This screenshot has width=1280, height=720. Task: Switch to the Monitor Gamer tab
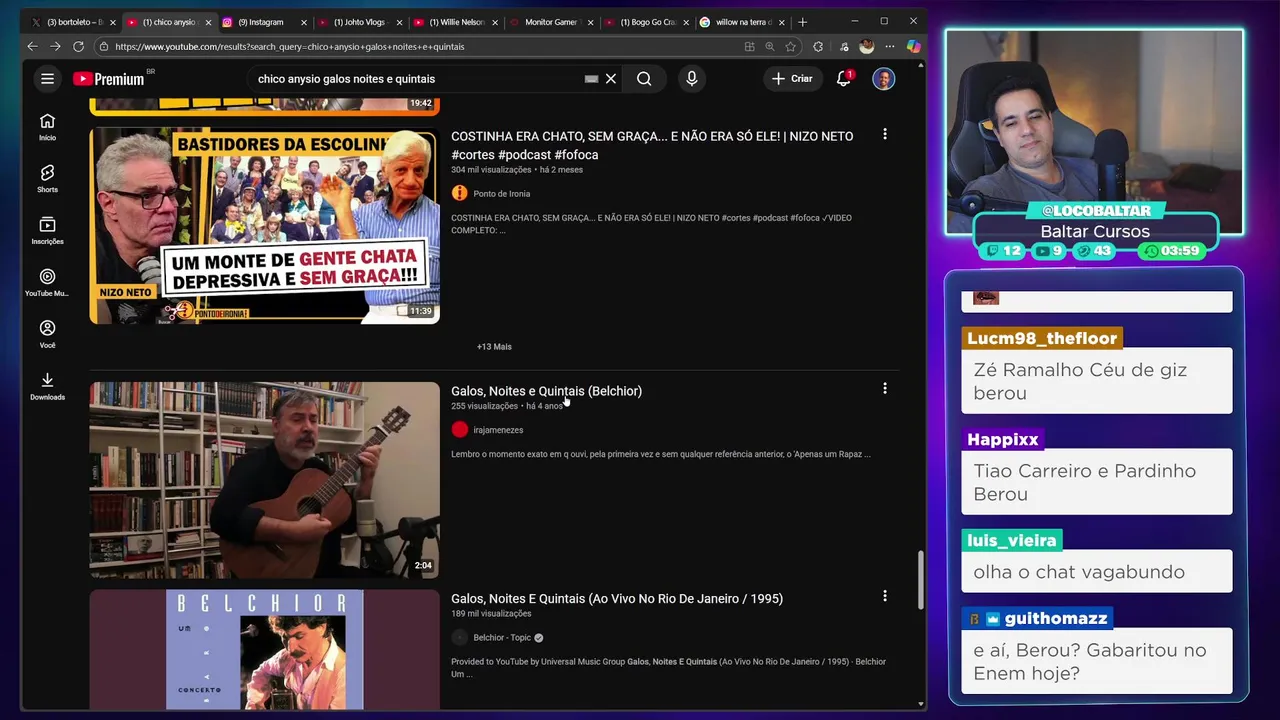[x=551, y=22]
